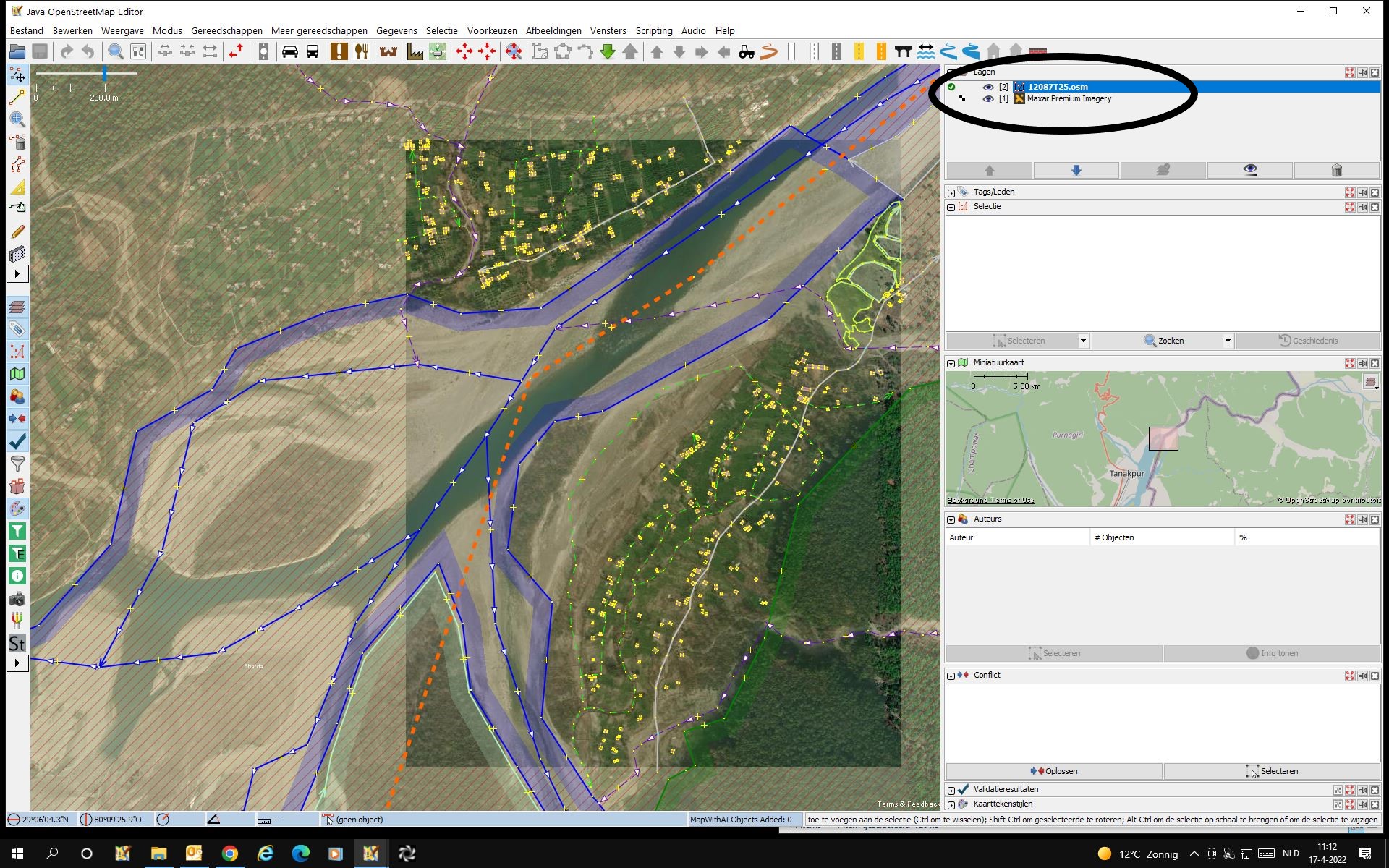The height and width of the screenshot is (868, 1389).
Task: Select the zoom tool in left sidebar
Action: point(17,120)
